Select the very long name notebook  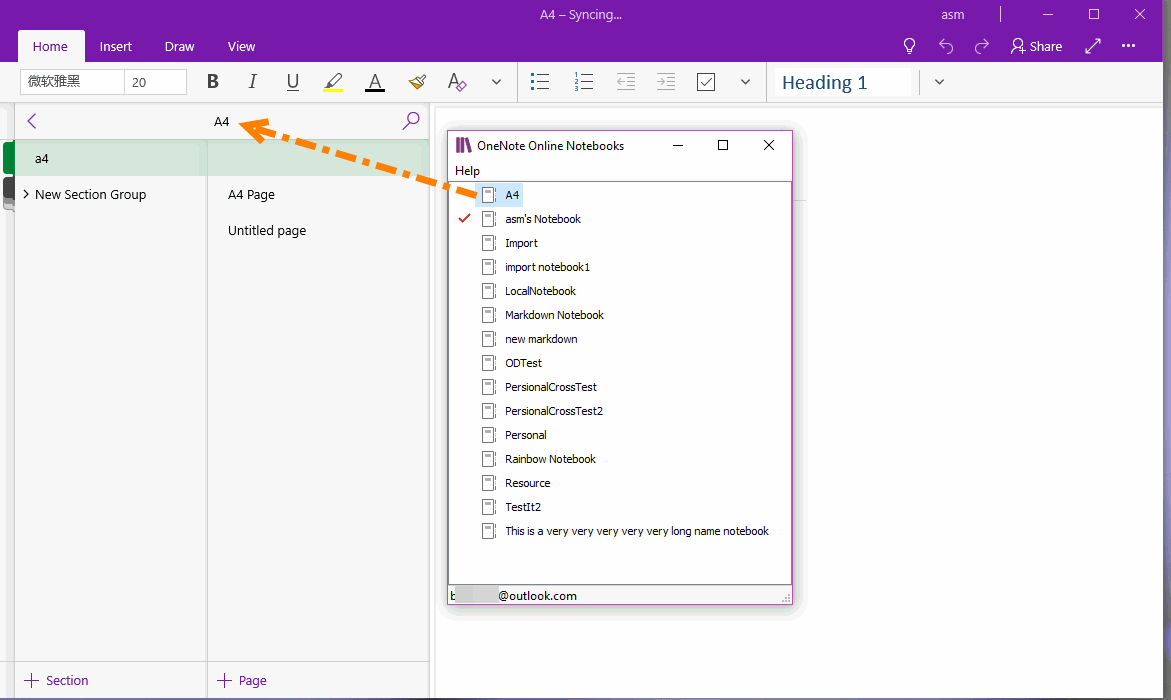637,530
